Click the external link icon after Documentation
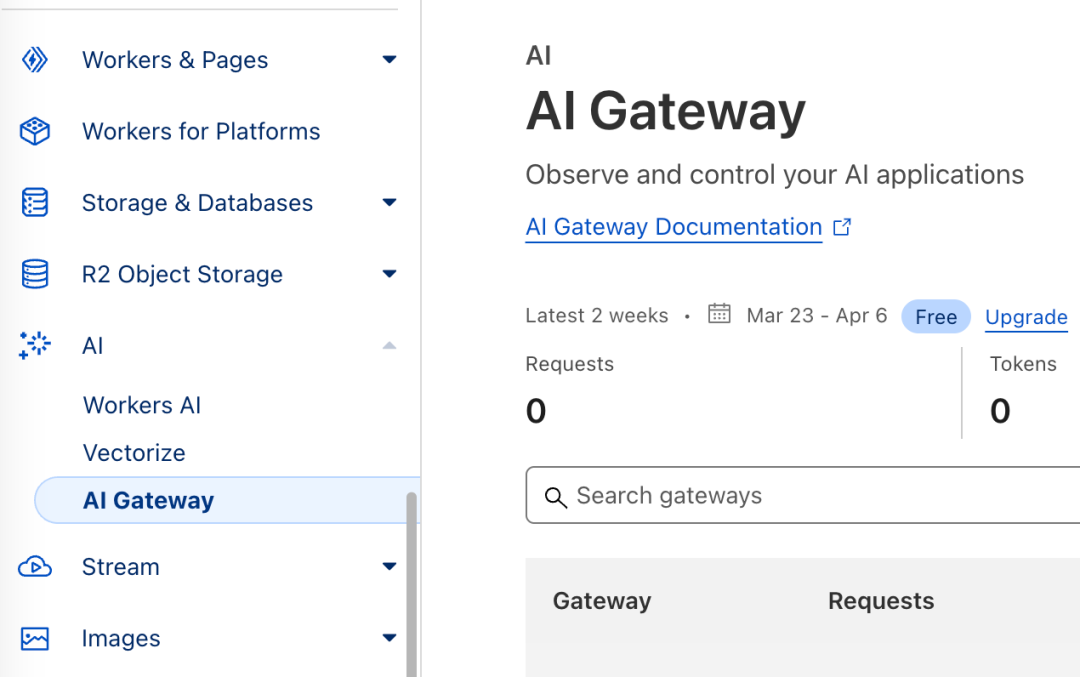 pyautogui.click(x=842, y=227)
